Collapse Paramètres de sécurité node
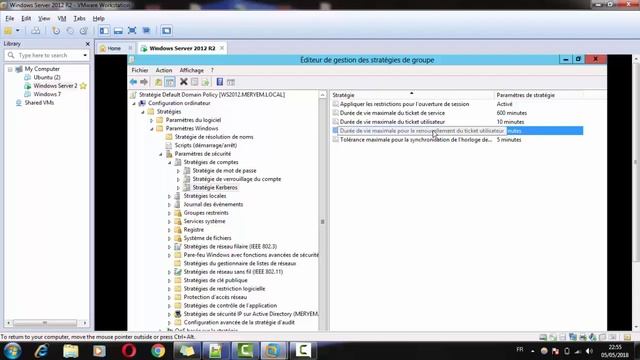The height and width of the screenshot is (360, 640). point(161,154)
